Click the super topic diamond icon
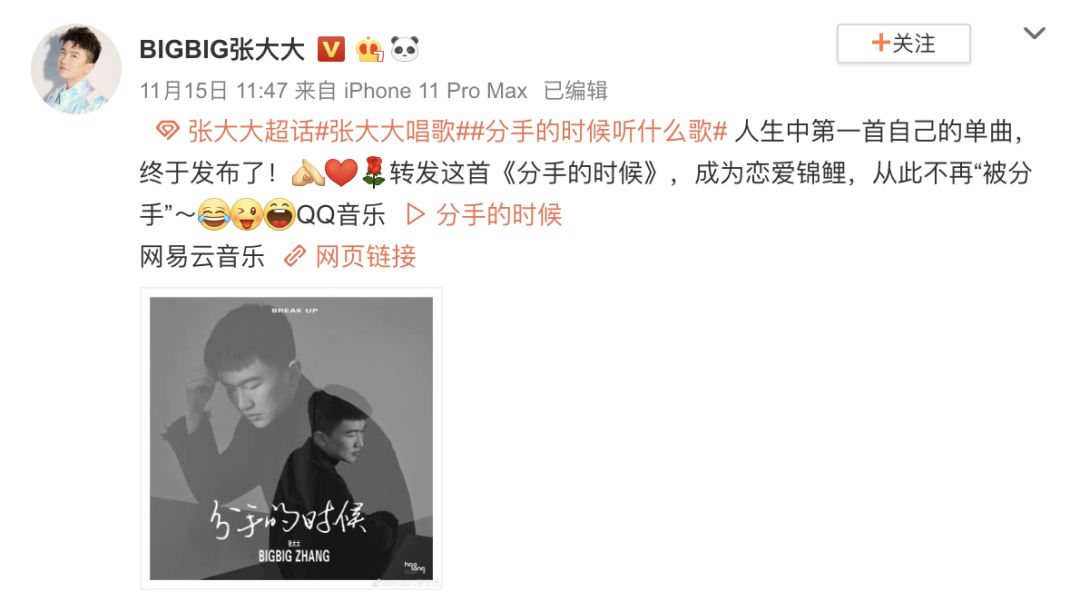 (167, 130)
